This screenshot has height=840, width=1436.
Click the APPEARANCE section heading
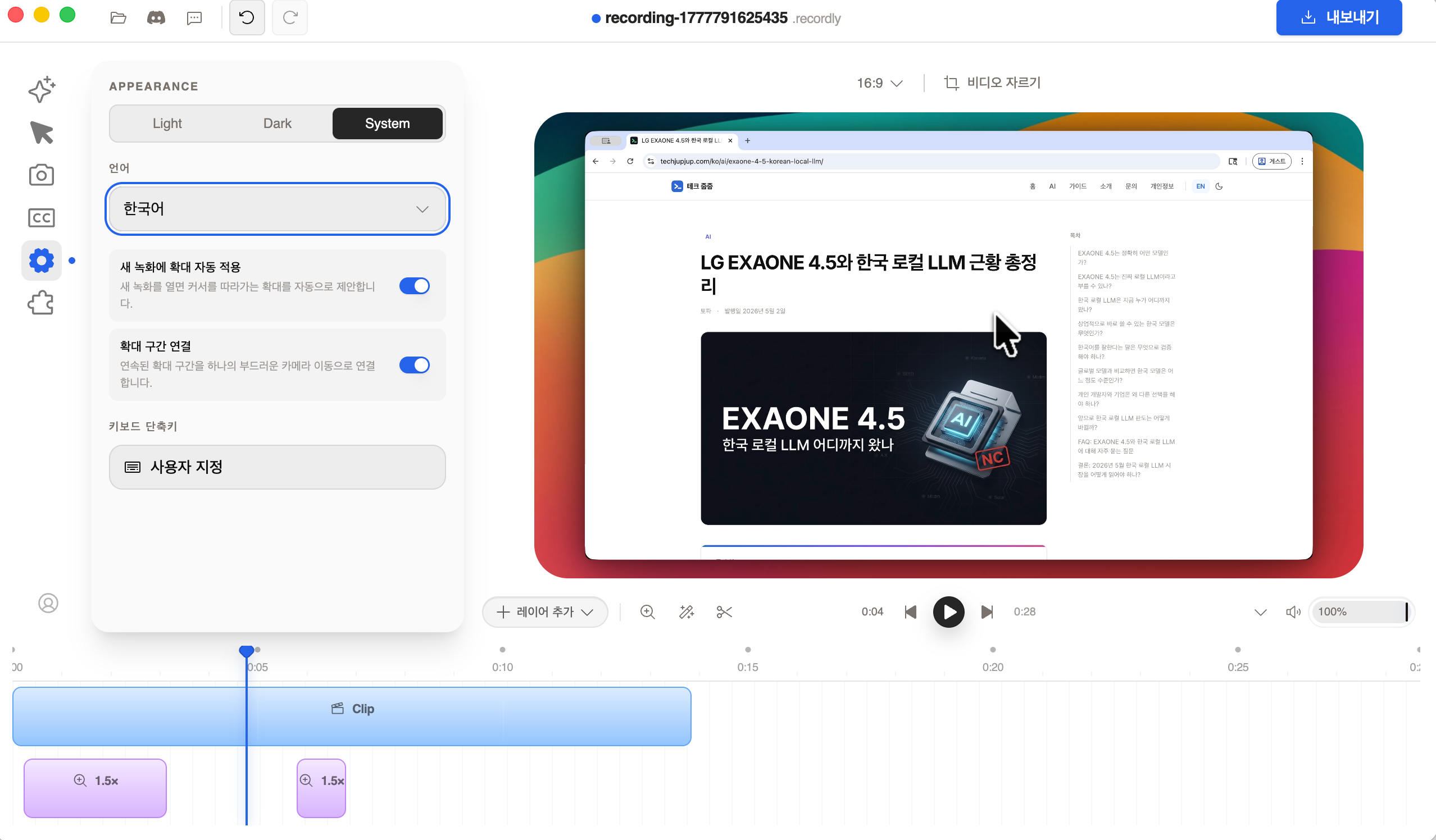point(154,86)
